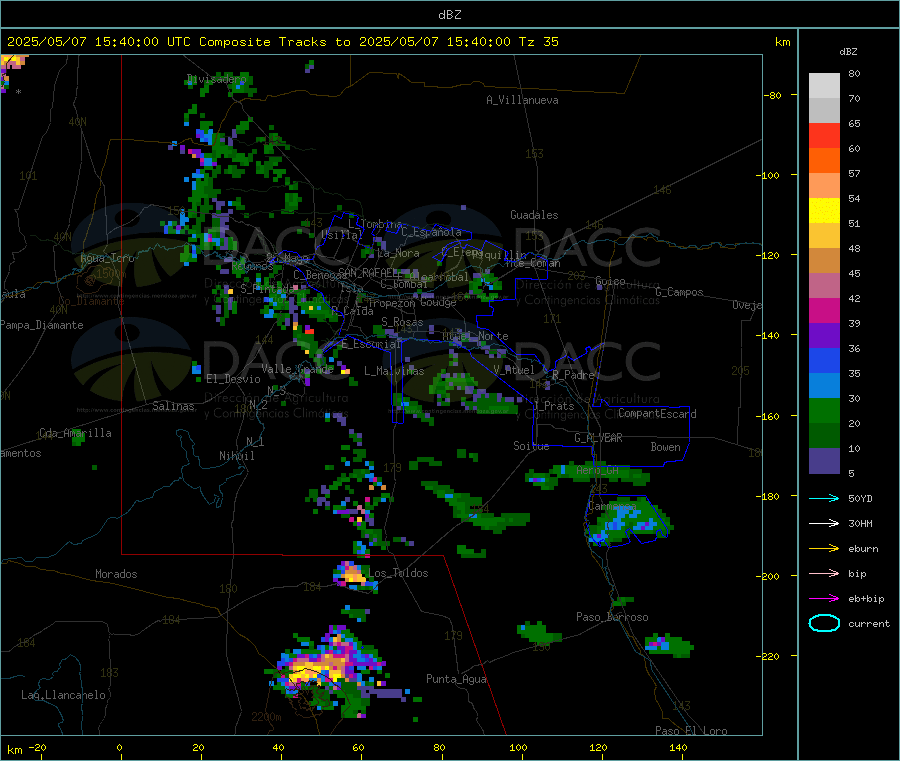Pick the yellow 51-54 dBZ swatch
The image size is (900, 761).
tap(824, 211)
